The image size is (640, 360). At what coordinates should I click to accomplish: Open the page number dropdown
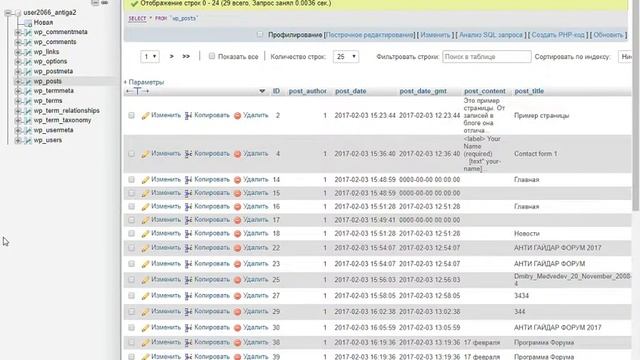149,57
